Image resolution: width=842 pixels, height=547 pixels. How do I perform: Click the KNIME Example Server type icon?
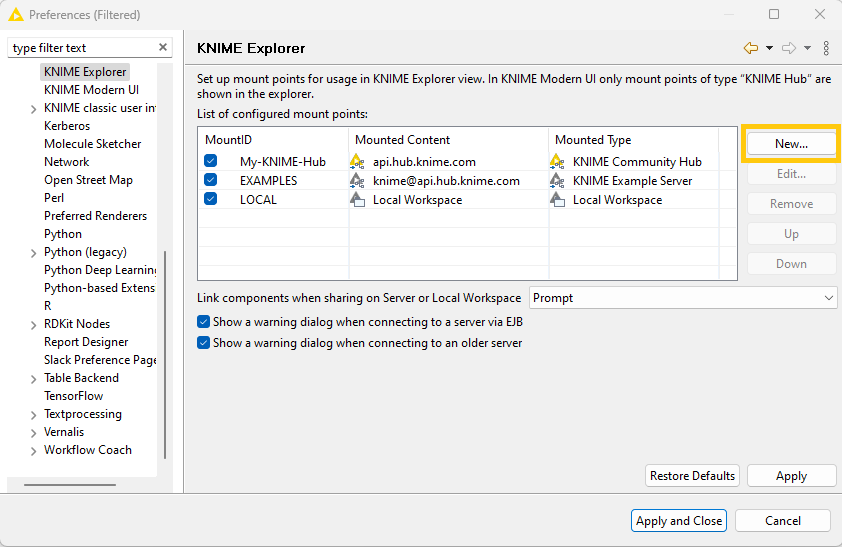pos(557,181)
